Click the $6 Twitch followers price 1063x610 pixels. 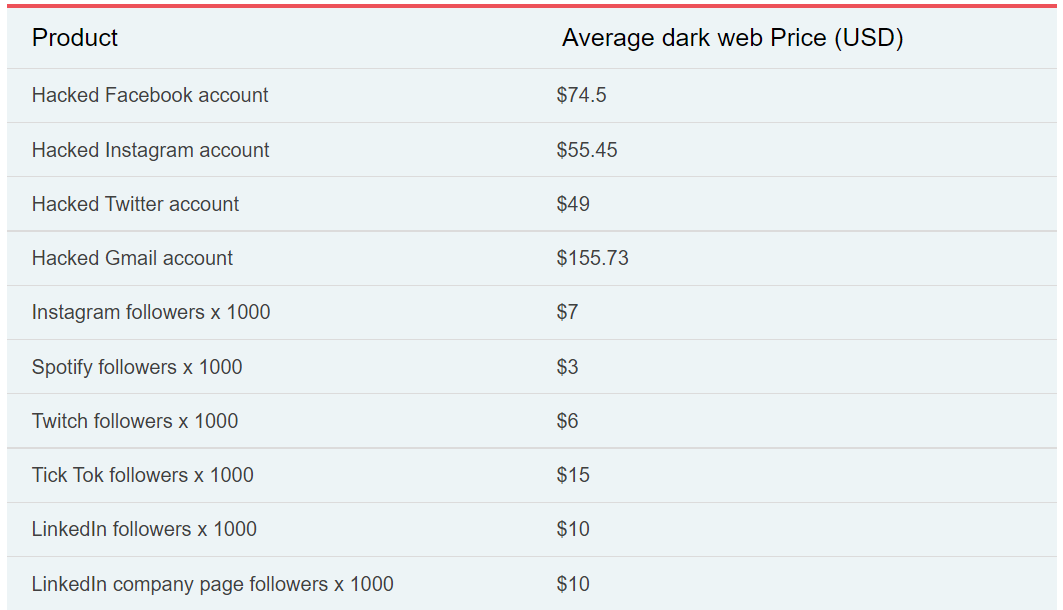pos(567,421)
